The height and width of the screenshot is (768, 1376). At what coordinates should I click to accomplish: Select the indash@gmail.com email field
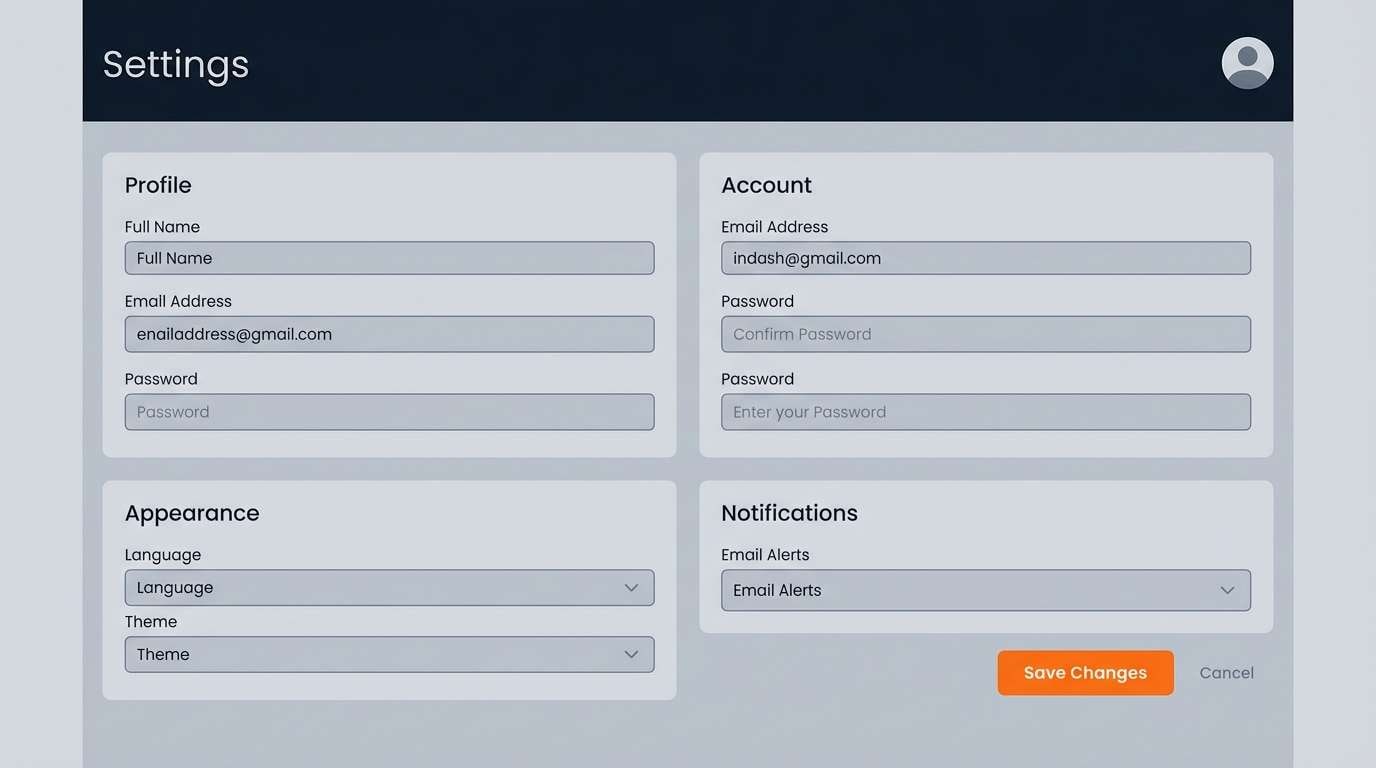point(986,258)
